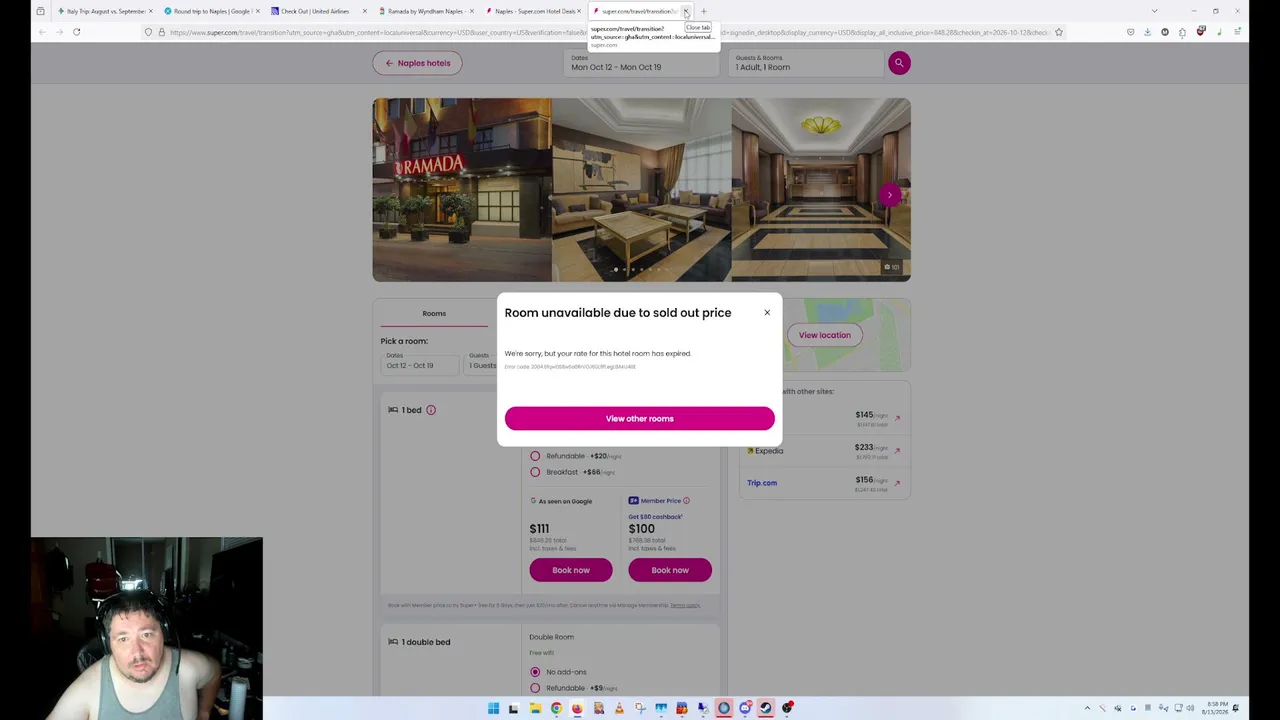The height and width of the screenshot is (720, 1280).
Task: Select the Refundable +$20 option
Action: (x=535, y=456)
